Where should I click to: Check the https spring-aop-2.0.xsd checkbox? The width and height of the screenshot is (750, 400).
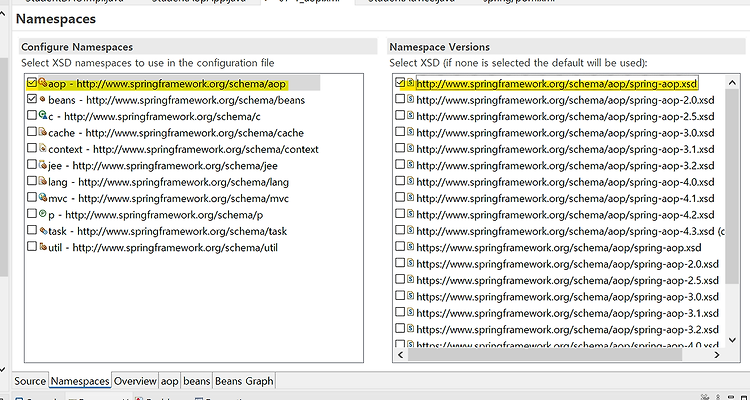pyautogui.click(x=400, y=263)
